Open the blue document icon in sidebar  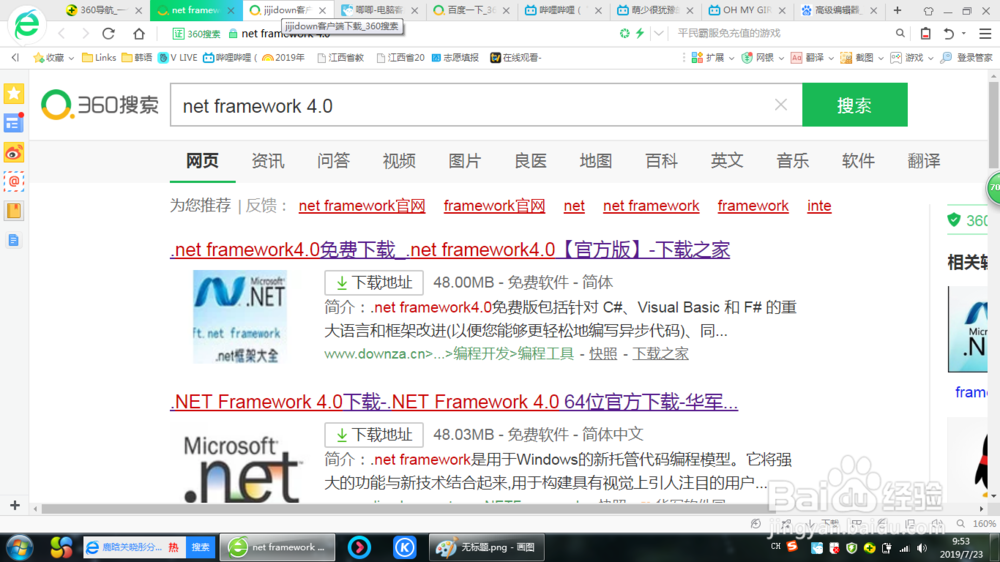click(13, 240)
